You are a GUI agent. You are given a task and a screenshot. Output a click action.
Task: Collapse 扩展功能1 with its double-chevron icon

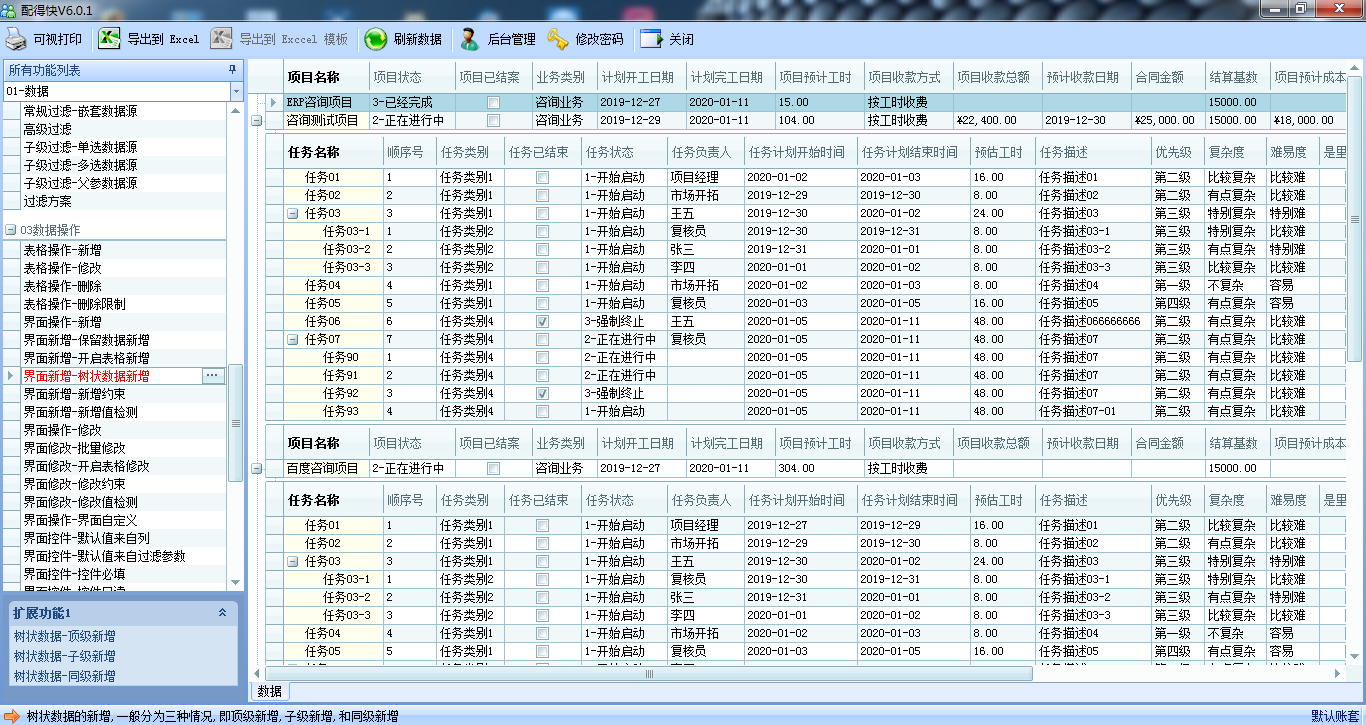[222, 613]
